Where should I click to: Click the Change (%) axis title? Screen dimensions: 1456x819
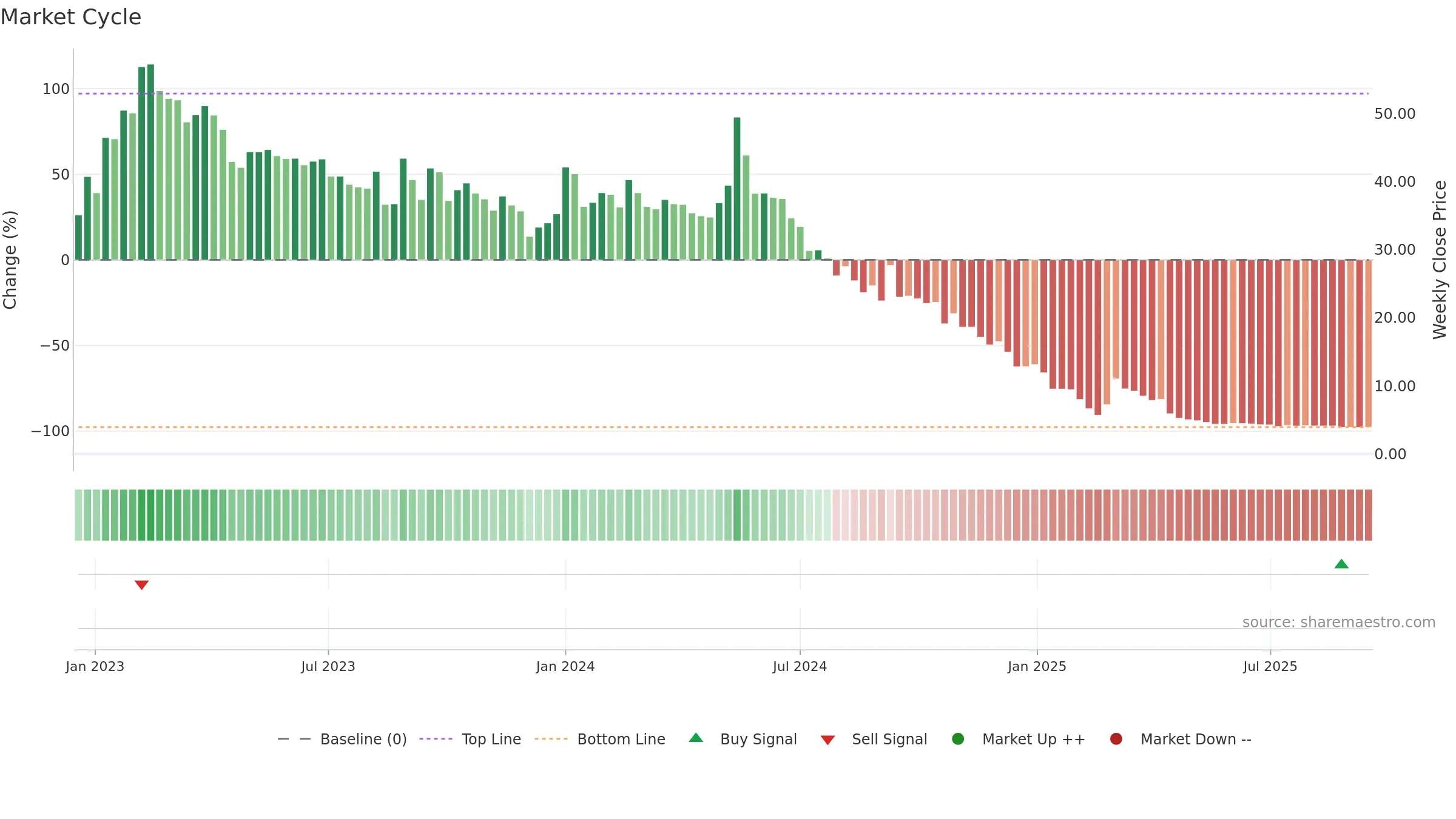click(10, 260)
